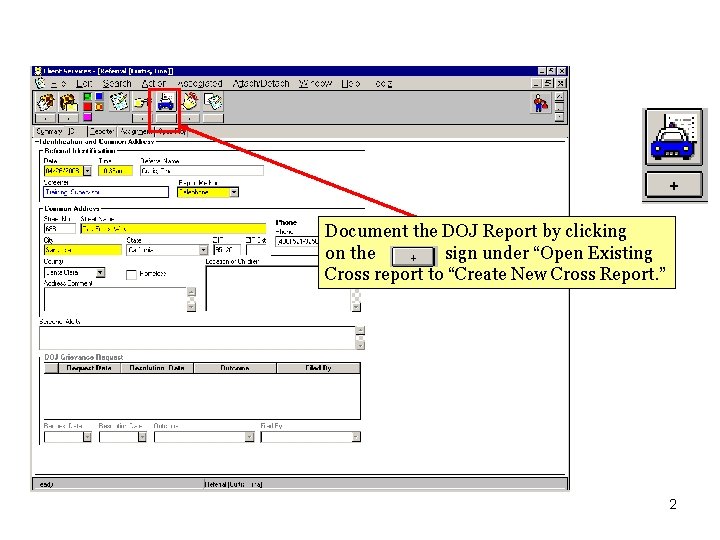Open the Telephone report method dropdown
Screen dimensions: 720x540
pyautogui.click(x=234, y=192)
